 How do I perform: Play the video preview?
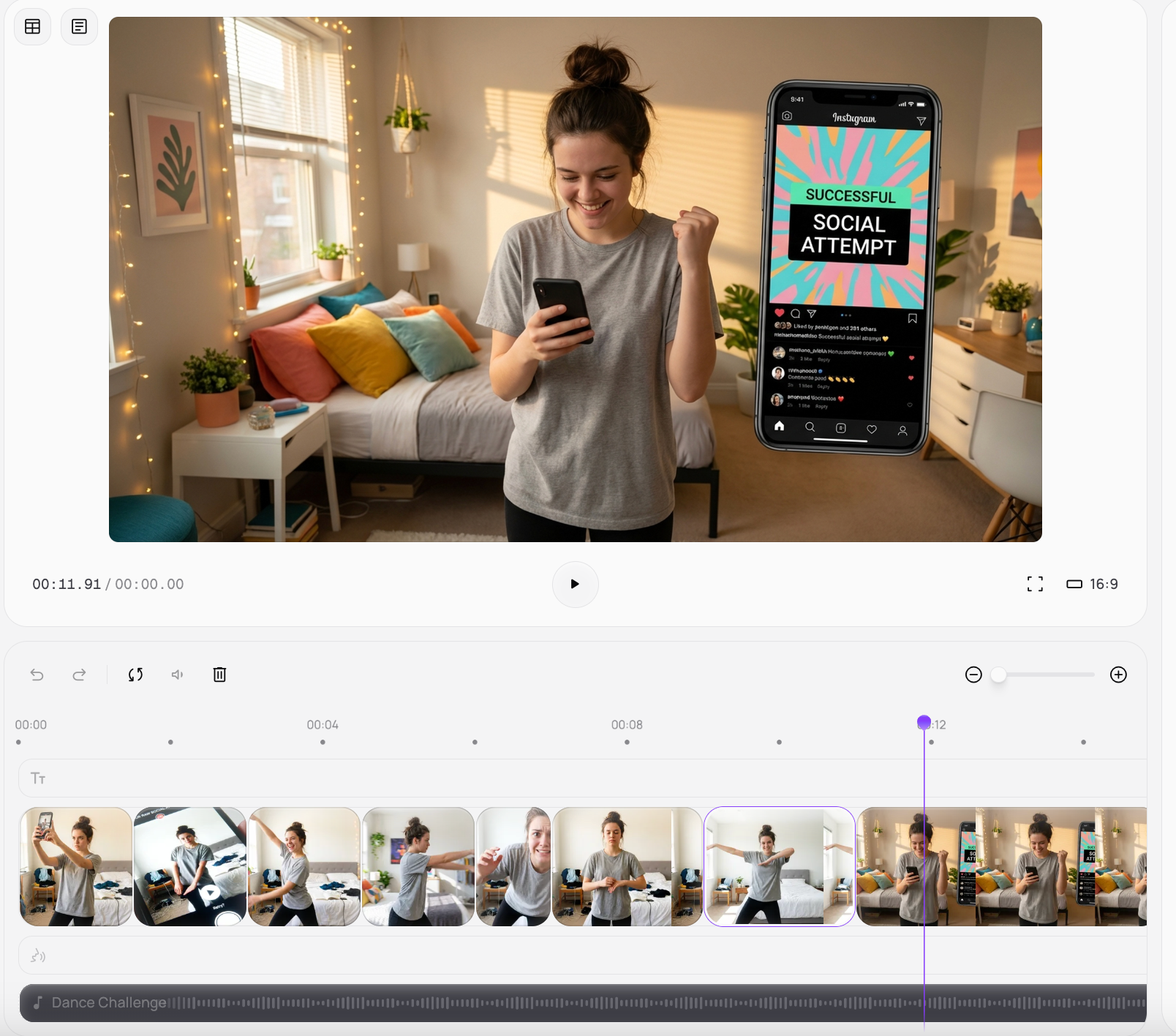coord(575,584)
